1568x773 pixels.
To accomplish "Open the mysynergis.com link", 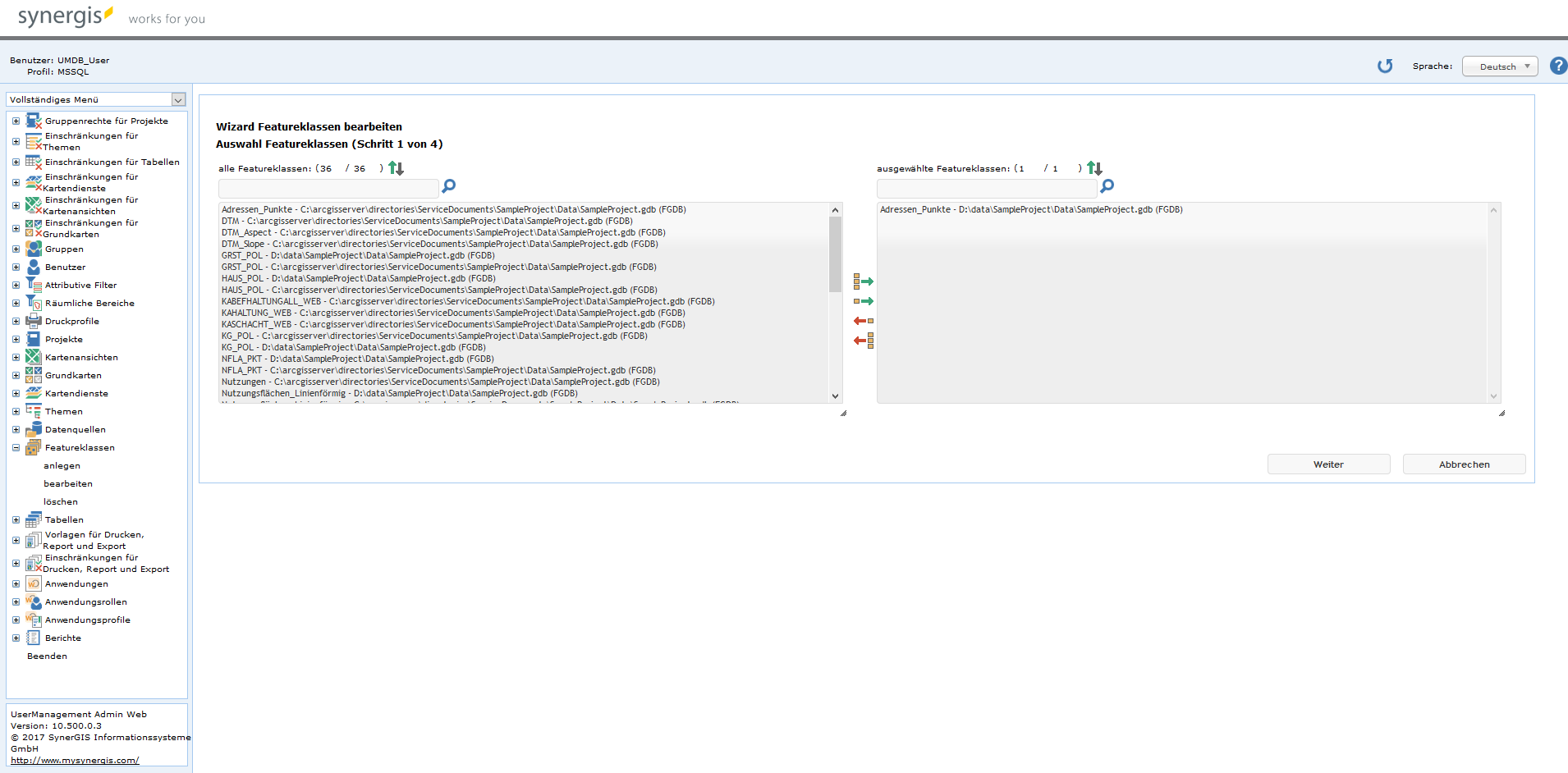I will (x=74, y=760).
